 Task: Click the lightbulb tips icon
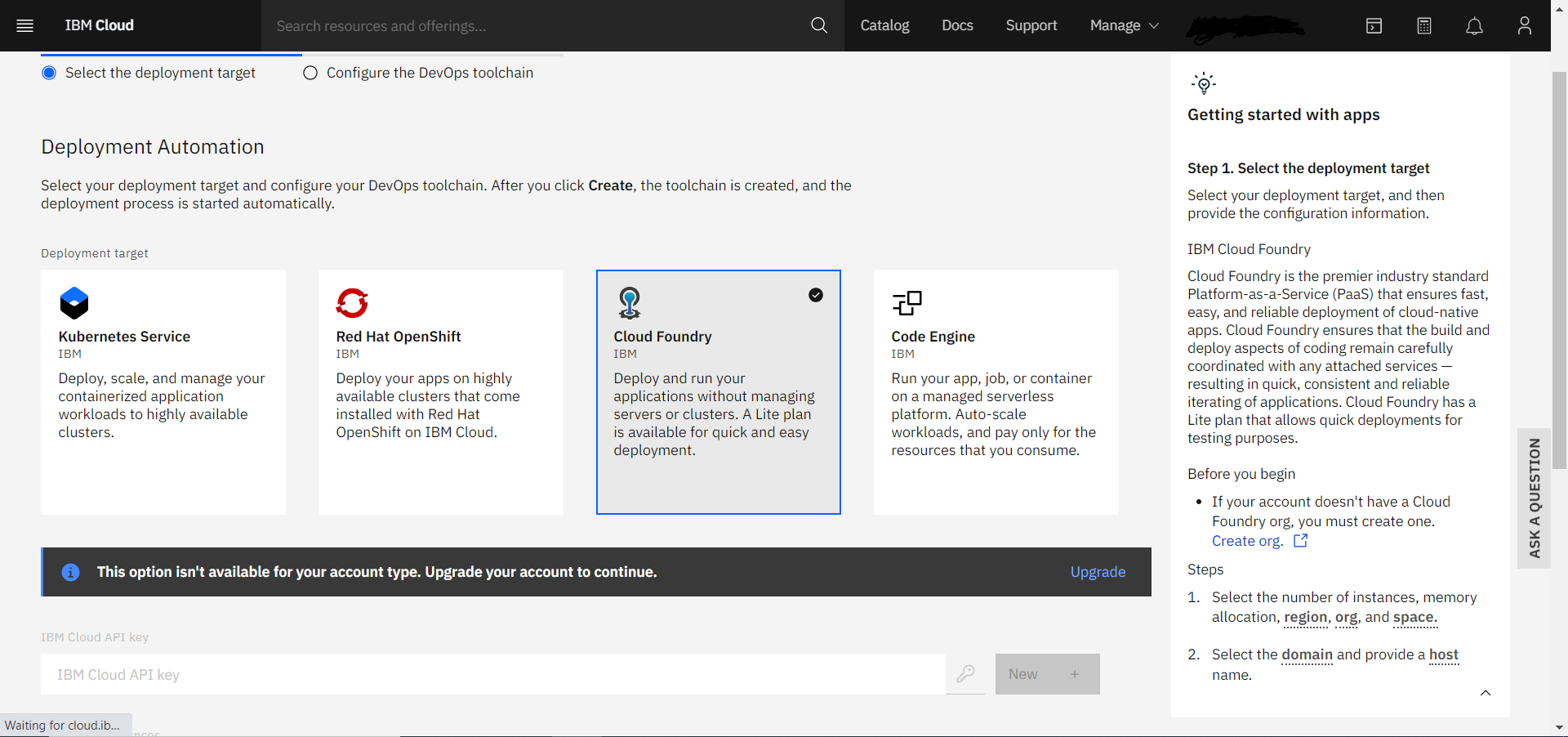(x=1204, y=83)
